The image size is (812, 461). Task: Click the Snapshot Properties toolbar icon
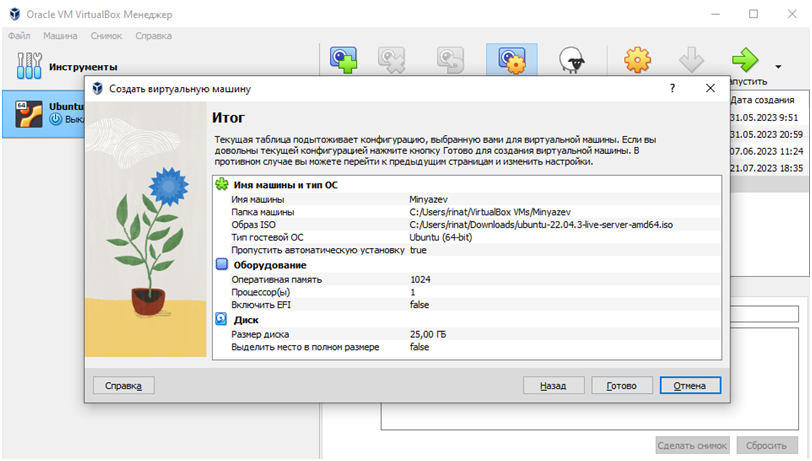pyautogui.click(x=512, y=60)
